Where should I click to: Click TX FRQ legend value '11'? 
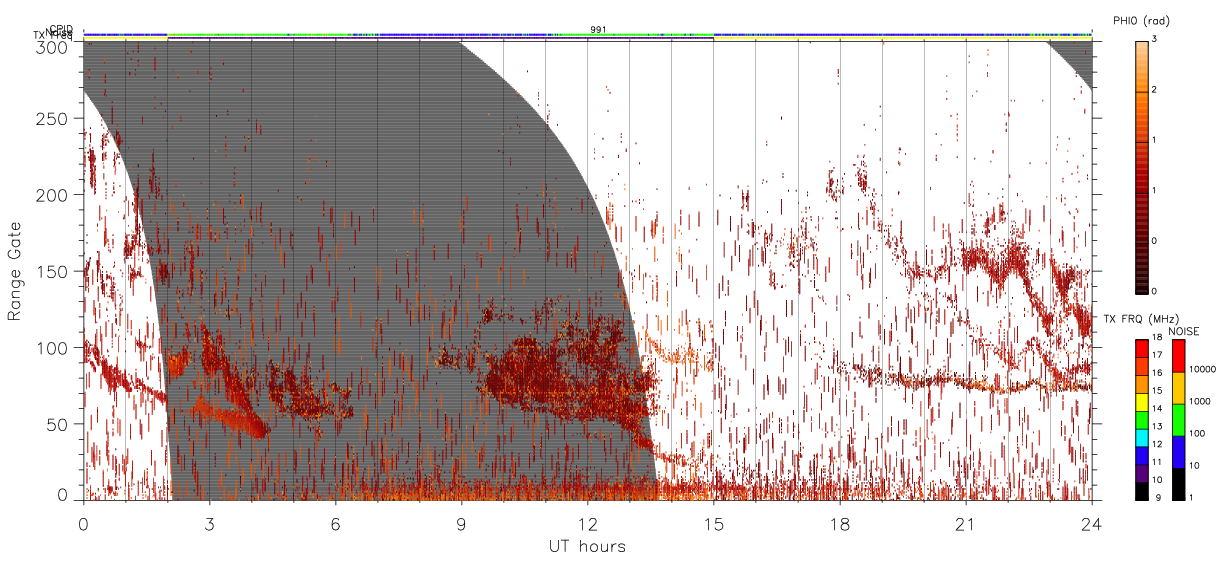pos(1157,462)
